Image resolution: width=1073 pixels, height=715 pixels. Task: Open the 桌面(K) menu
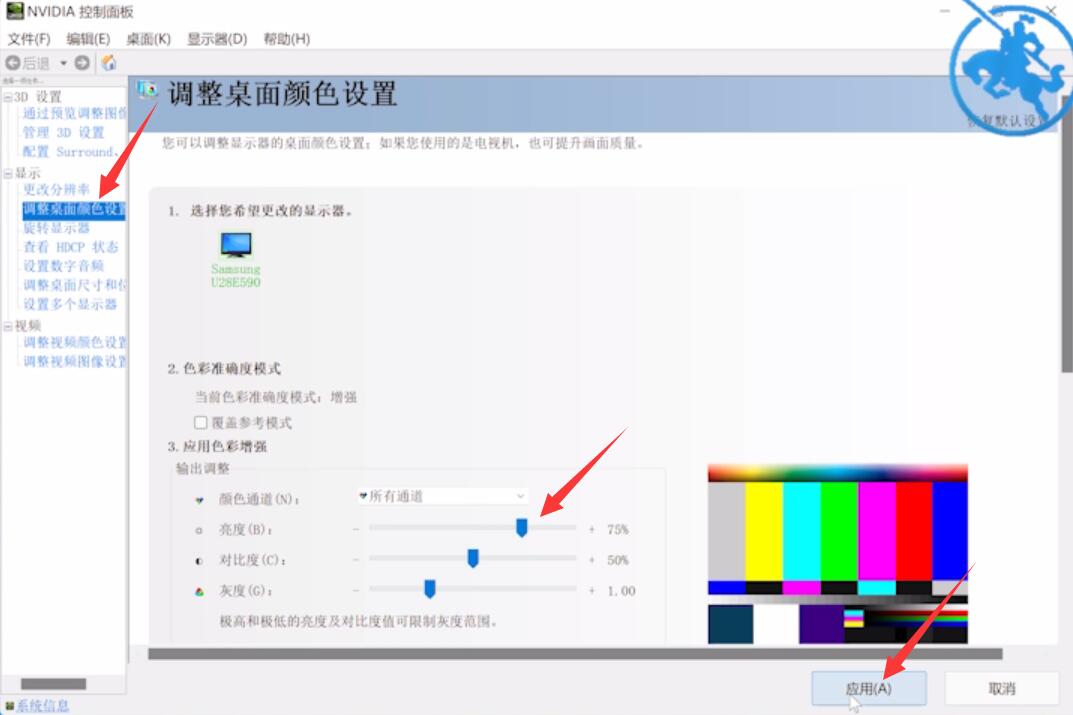148,39
